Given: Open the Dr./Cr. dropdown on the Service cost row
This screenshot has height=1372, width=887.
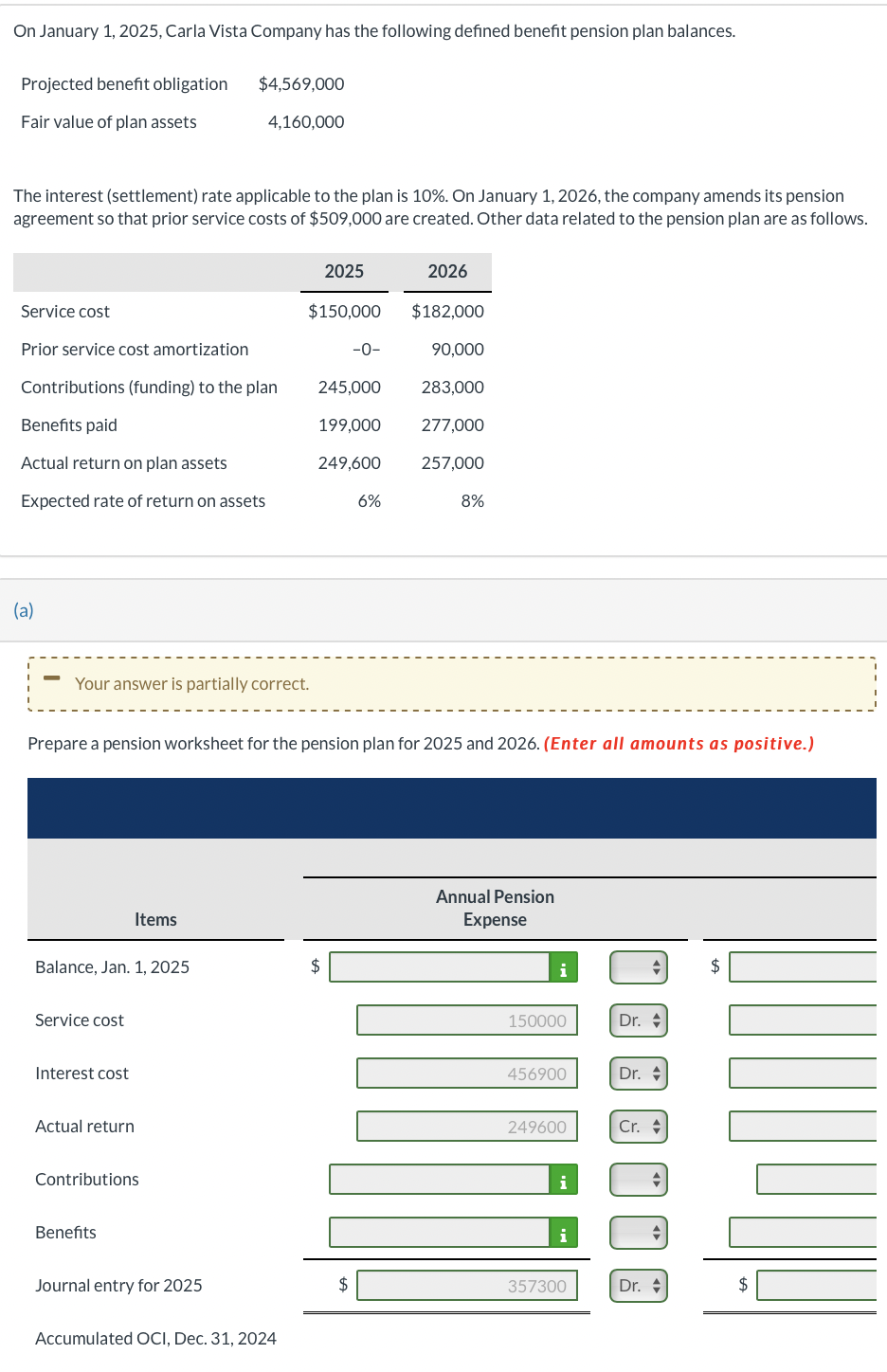Looking at the screenshot, I should [x=638, y=1020].
